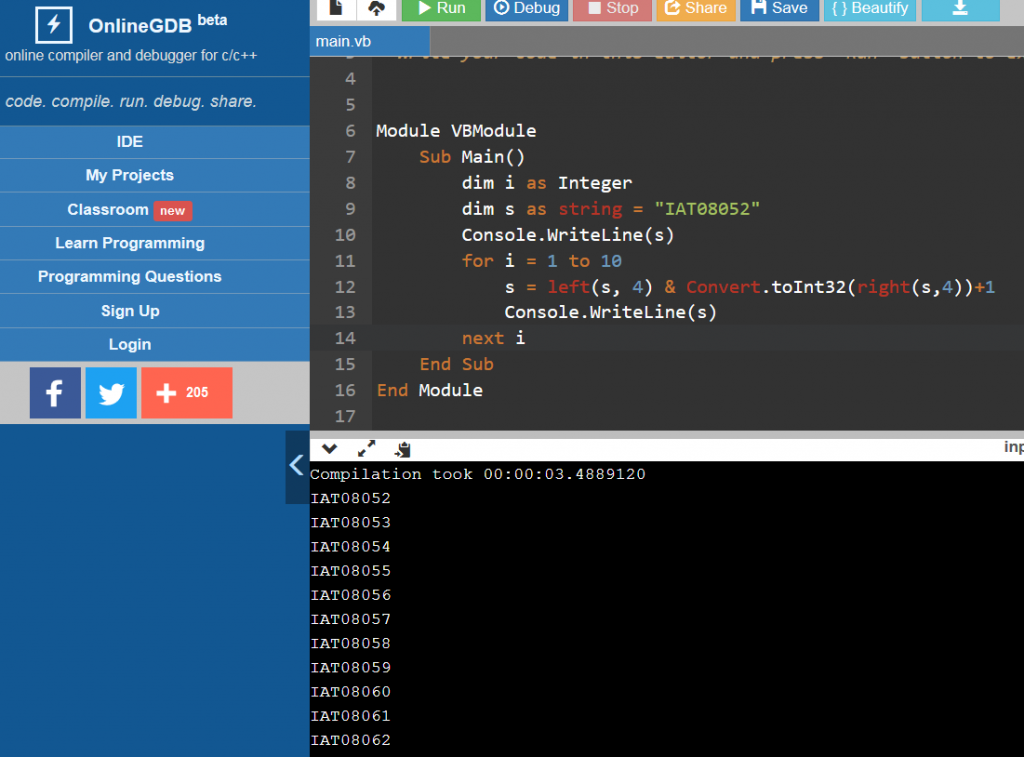Click the 'dim i as Integer' line
This screenshot has height=757, width=1024.
click(x=547, y=183)
